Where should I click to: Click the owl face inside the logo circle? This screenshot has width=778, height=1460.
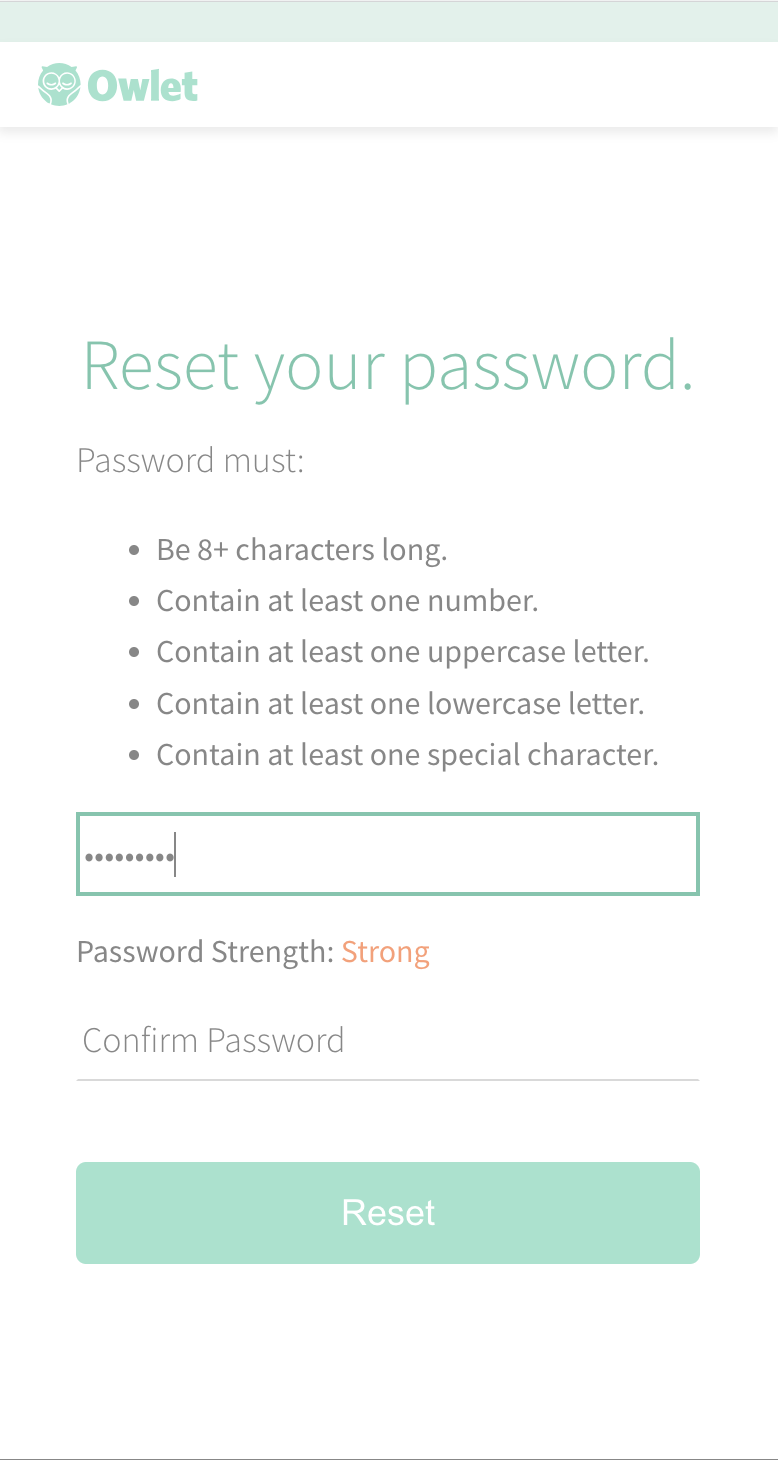point(59,82)
